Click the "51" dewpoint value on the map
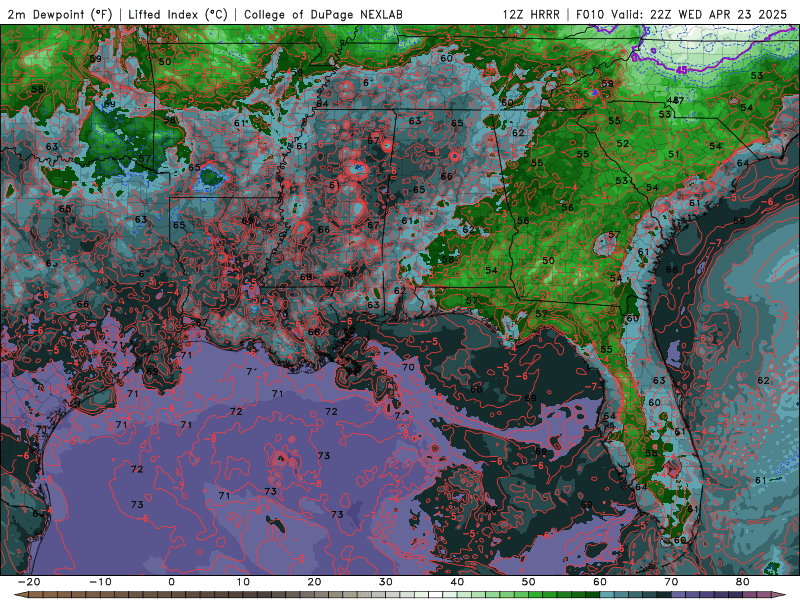The height and width of the screenshot is (600, 800). click(674, 154)
